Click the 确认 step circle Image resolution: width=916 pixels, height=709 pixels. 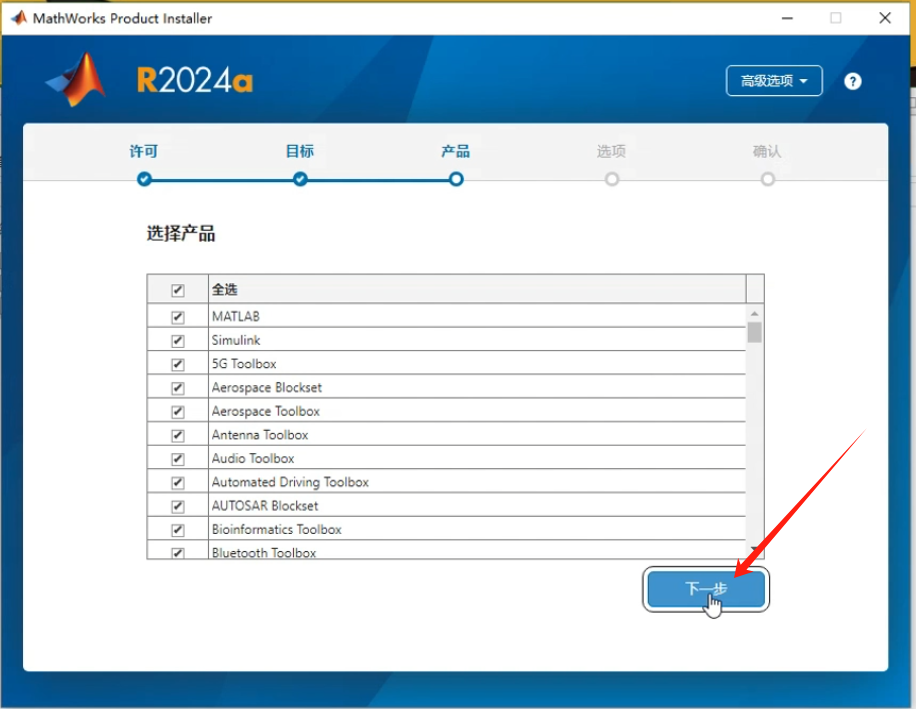click(x=767, y=179)
